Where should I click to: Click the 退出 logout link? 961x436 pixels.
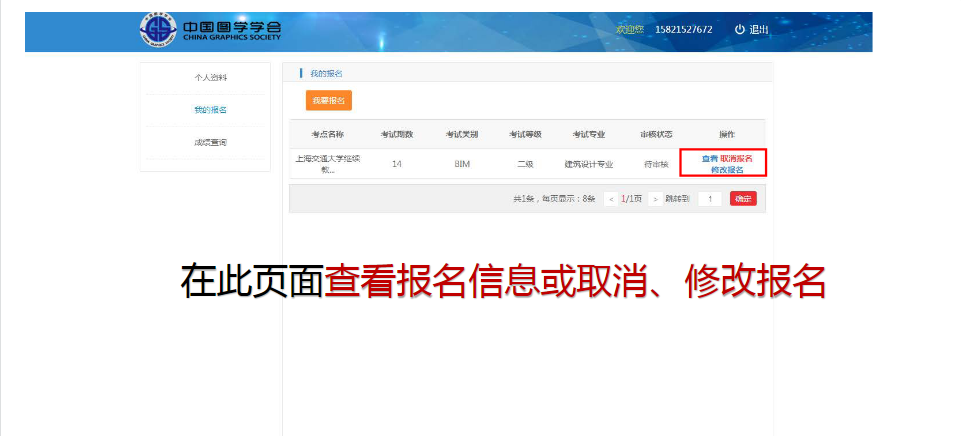(x=759, y=30)
